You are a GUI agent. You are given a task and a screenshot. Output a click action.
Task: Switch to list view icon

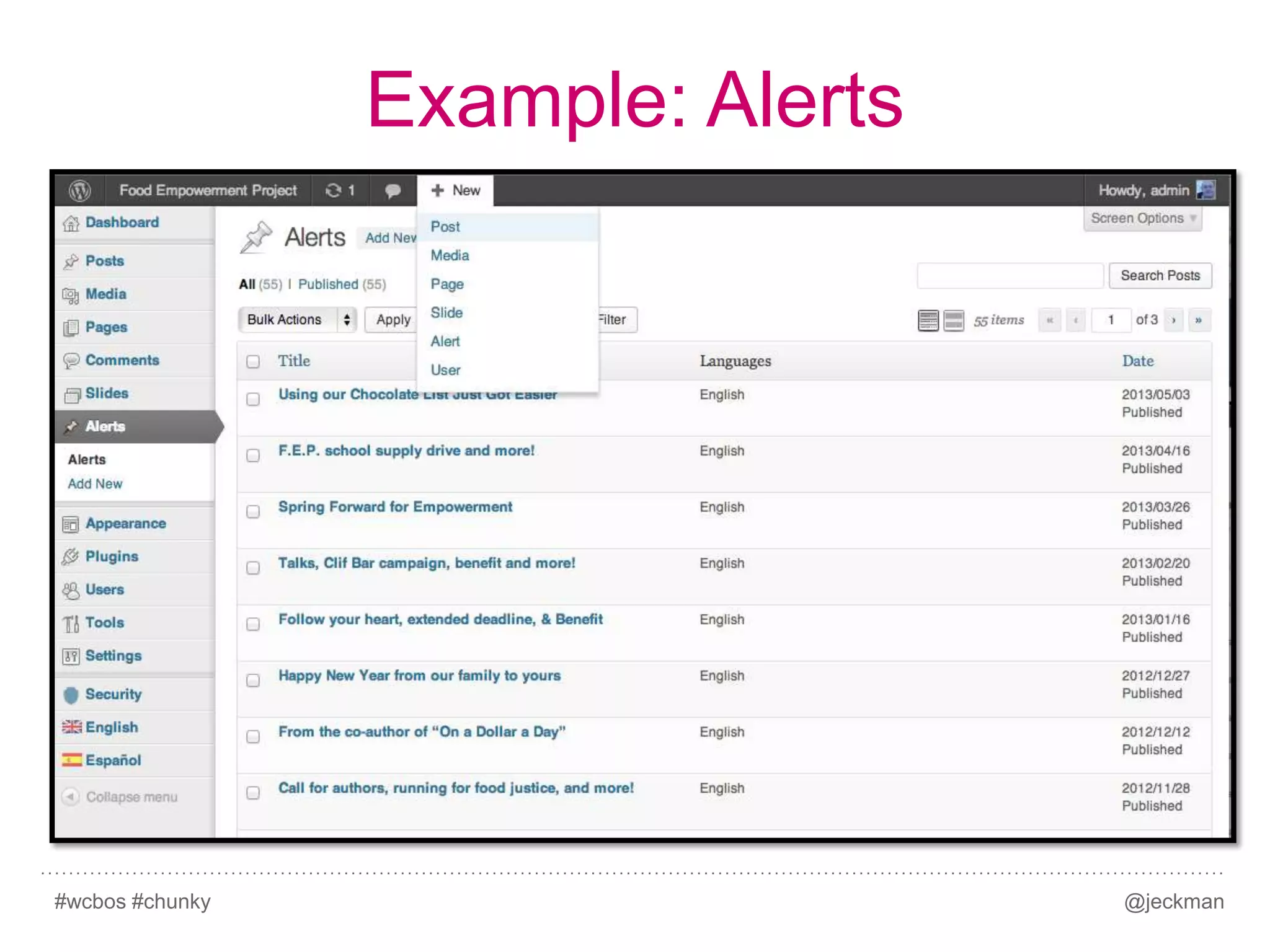tap(928, 320)
